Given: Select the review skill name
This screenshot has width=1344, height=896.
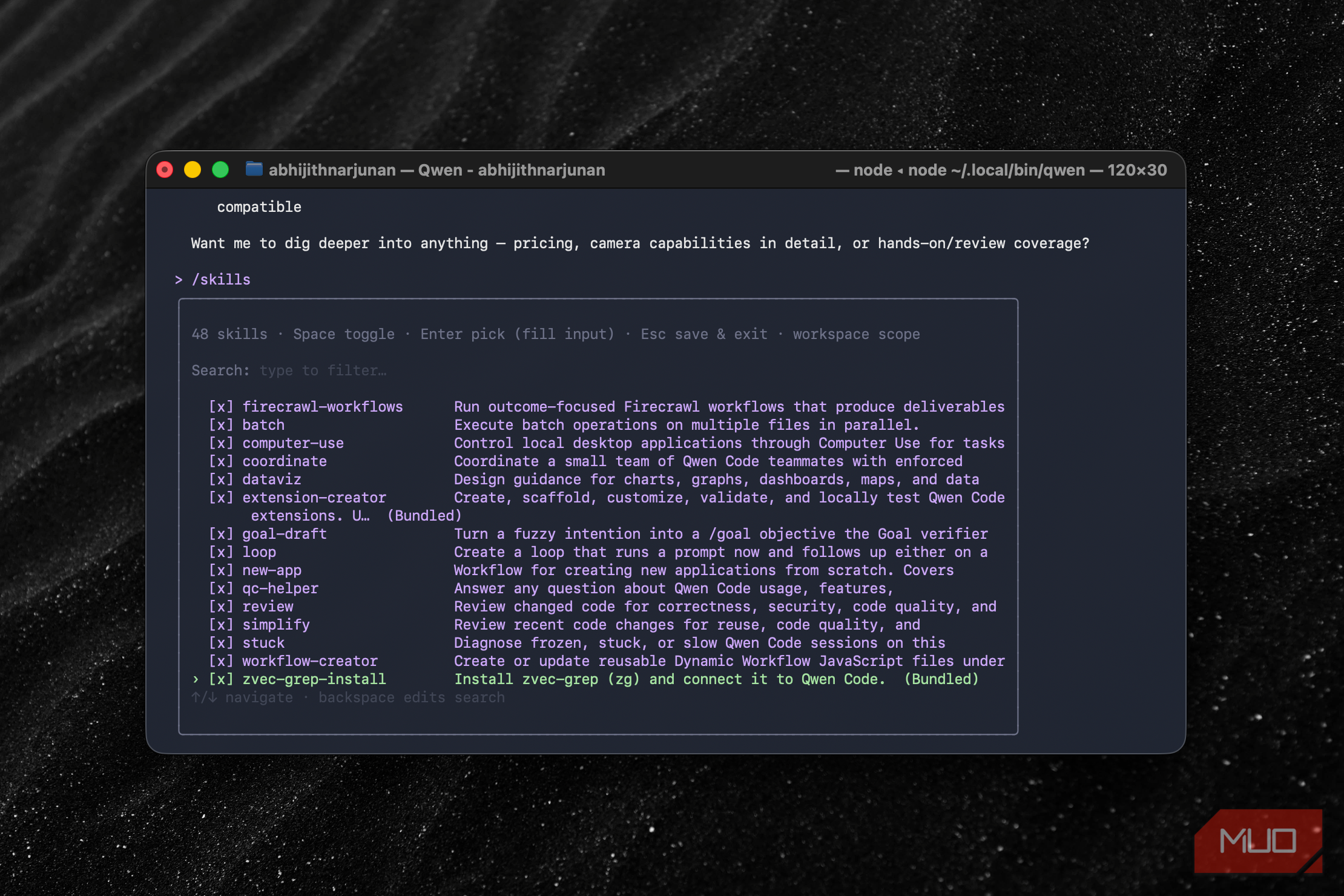Looking at the screenshot, I should click(x=268, y=607).
